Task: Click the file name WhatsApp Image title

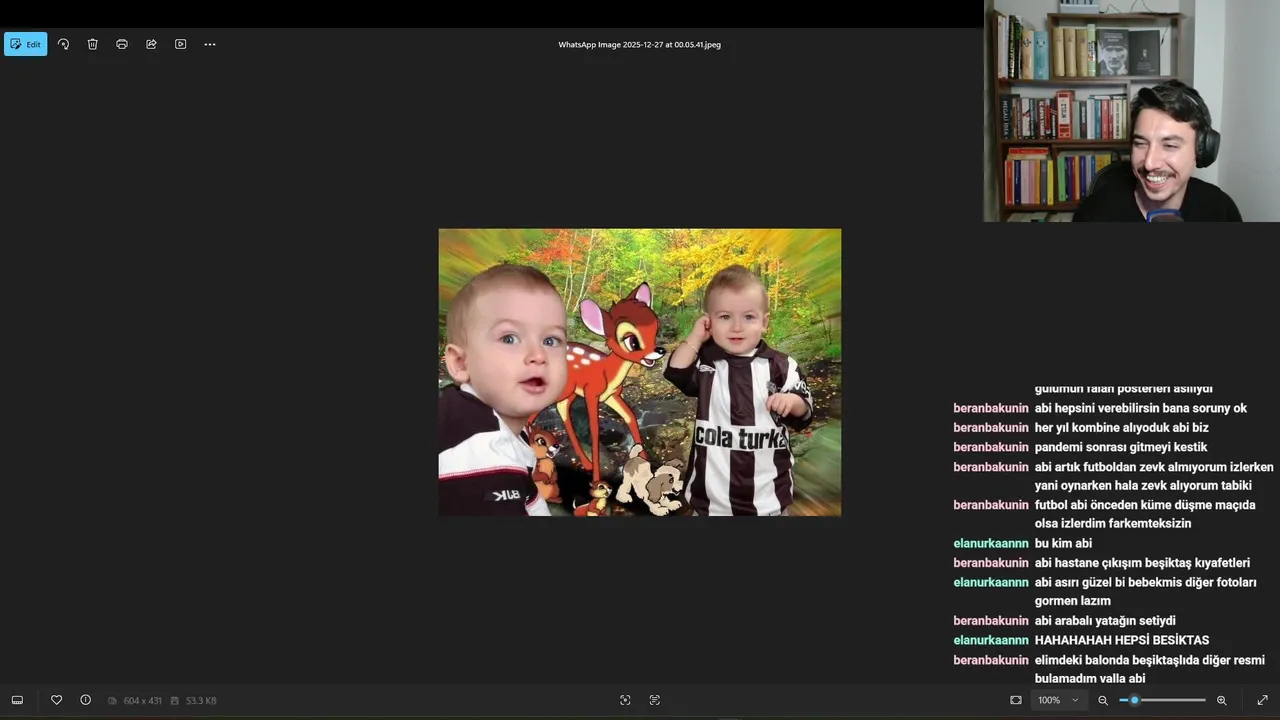Action: click(640, 45)
